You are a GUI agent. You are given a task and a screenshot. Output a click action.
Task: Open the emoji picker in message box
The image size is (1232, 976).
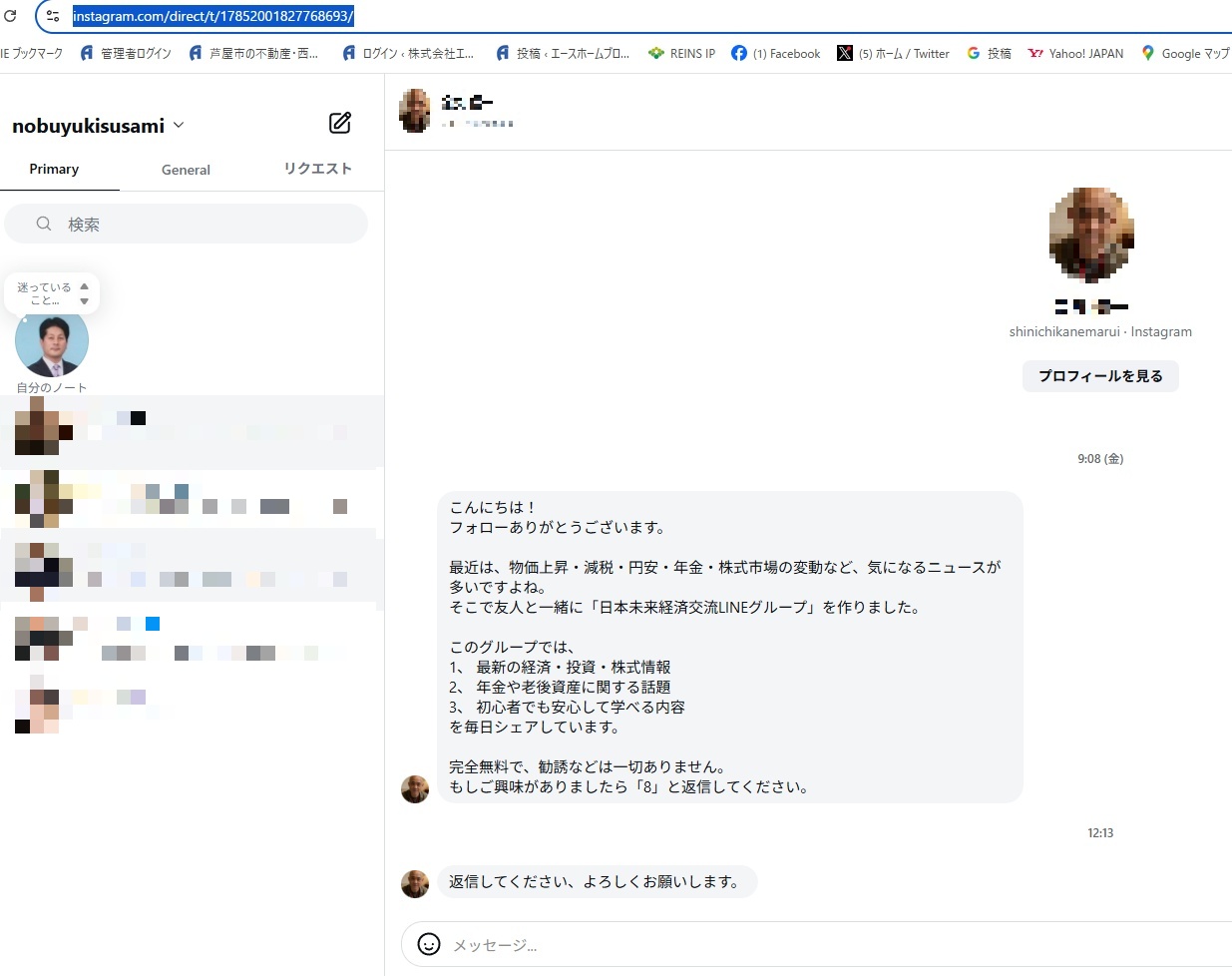429,944
